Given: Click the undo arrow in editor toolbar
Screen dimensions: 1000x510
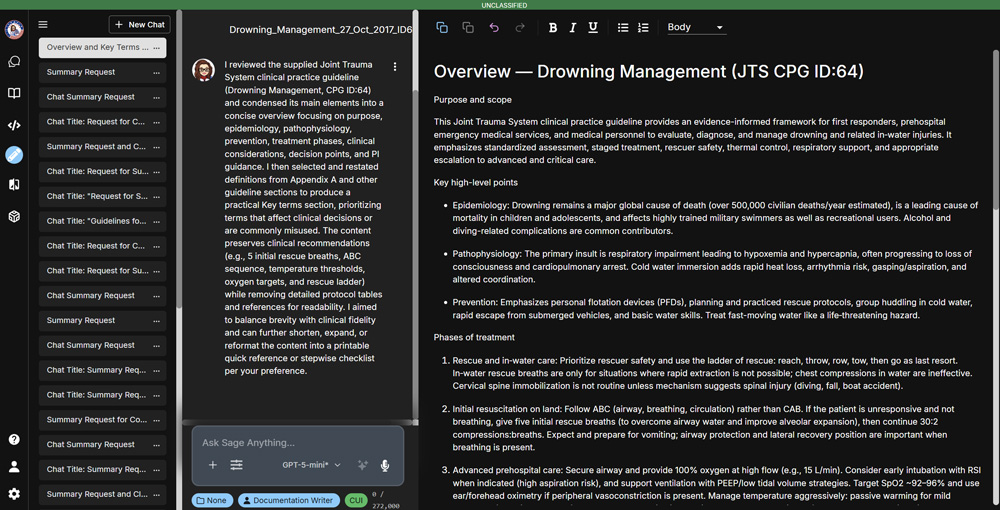Looking at the screenshot, I should coord(494,28).
